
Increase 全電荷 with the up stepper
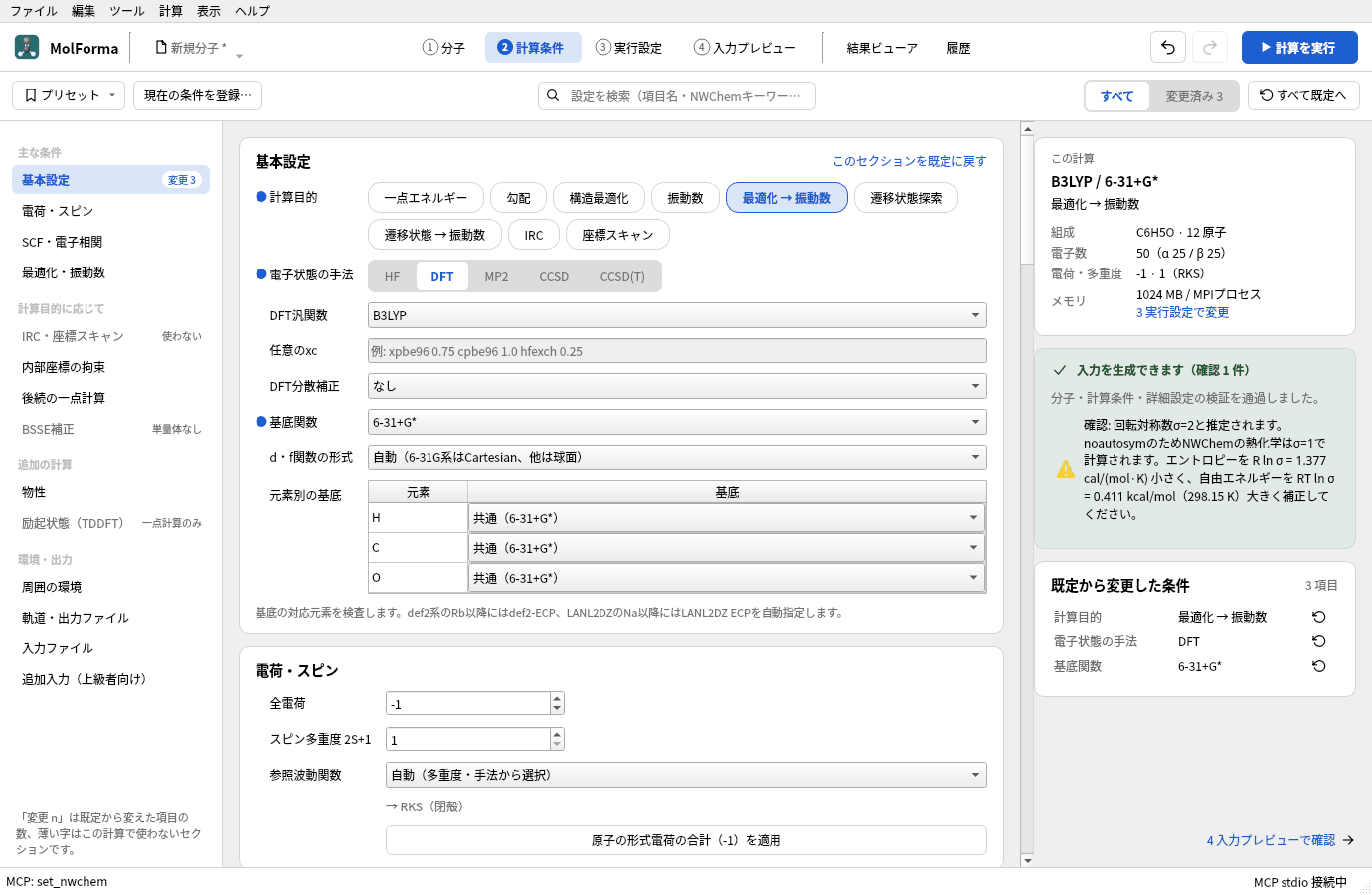tap(557, 698)
